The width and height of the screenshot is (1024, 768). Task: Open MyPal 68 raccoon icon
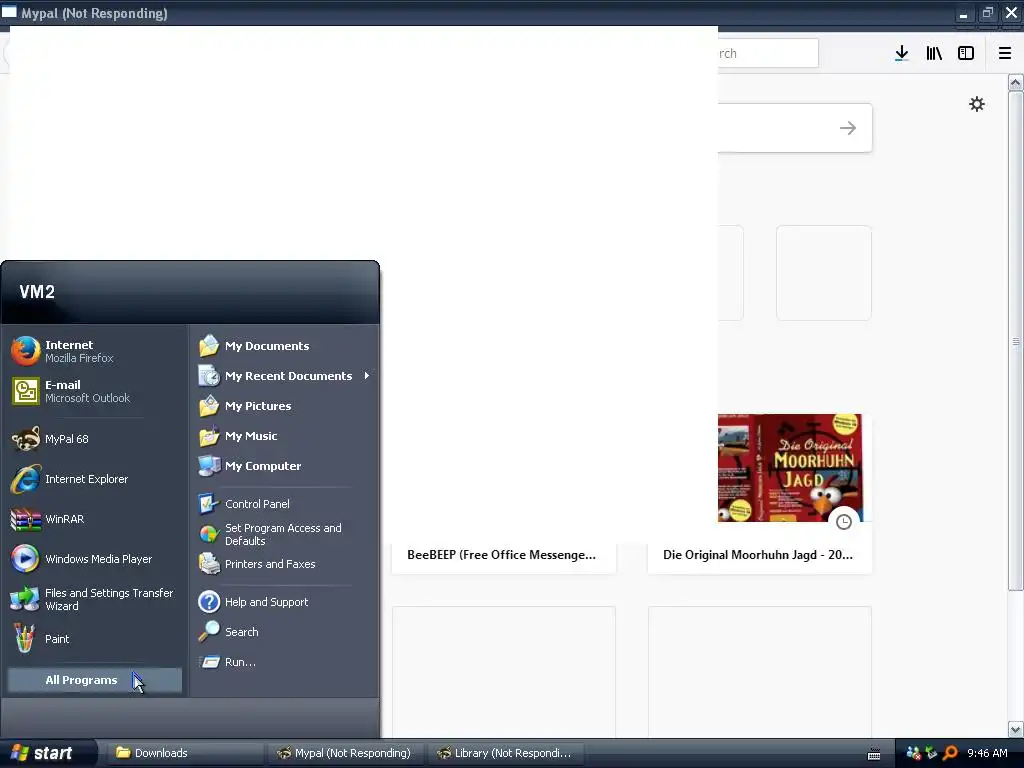click(25, 439)
